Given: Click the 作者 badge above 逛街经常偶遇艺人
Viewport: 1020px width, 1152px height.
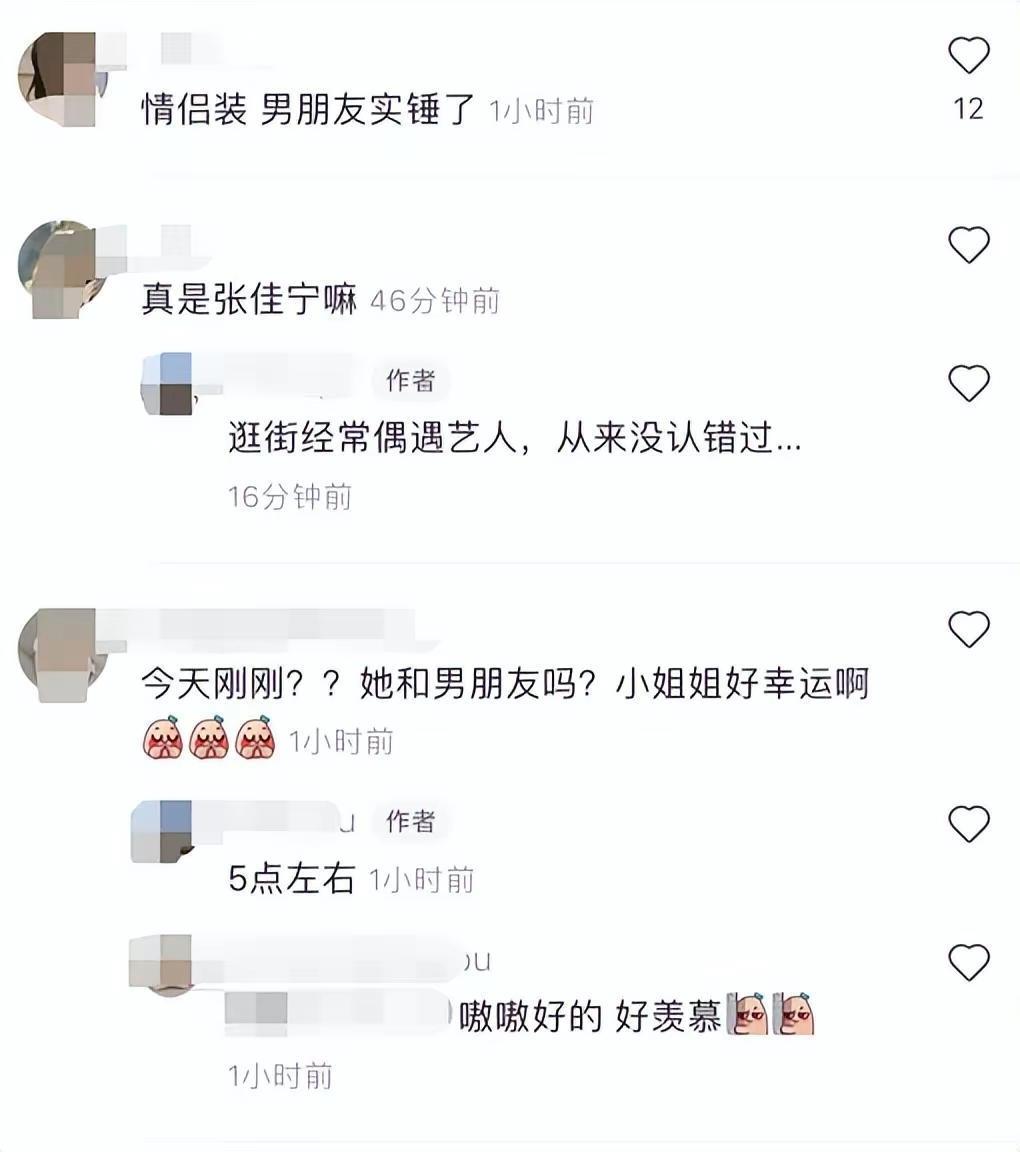Looking at the screenshot, I should pos(411,381).
